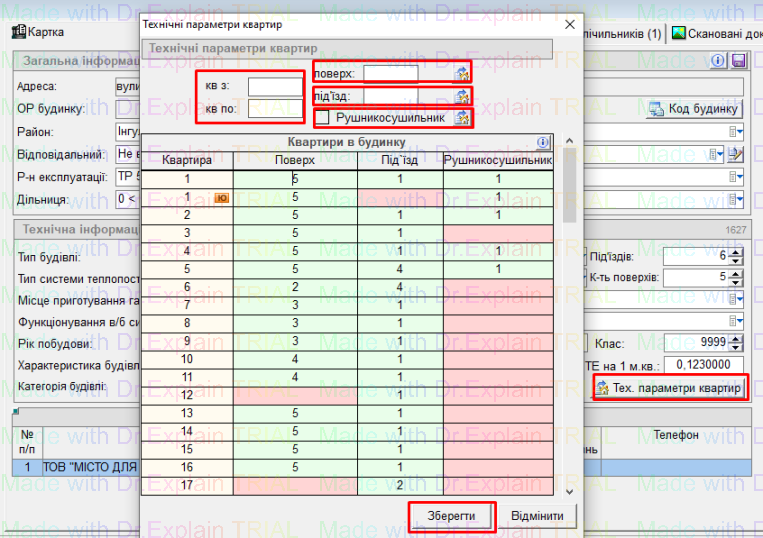This screenshot has width=763, height=538.
Task: Click the apartments table scrollbar down arrow
Action: 570,492
